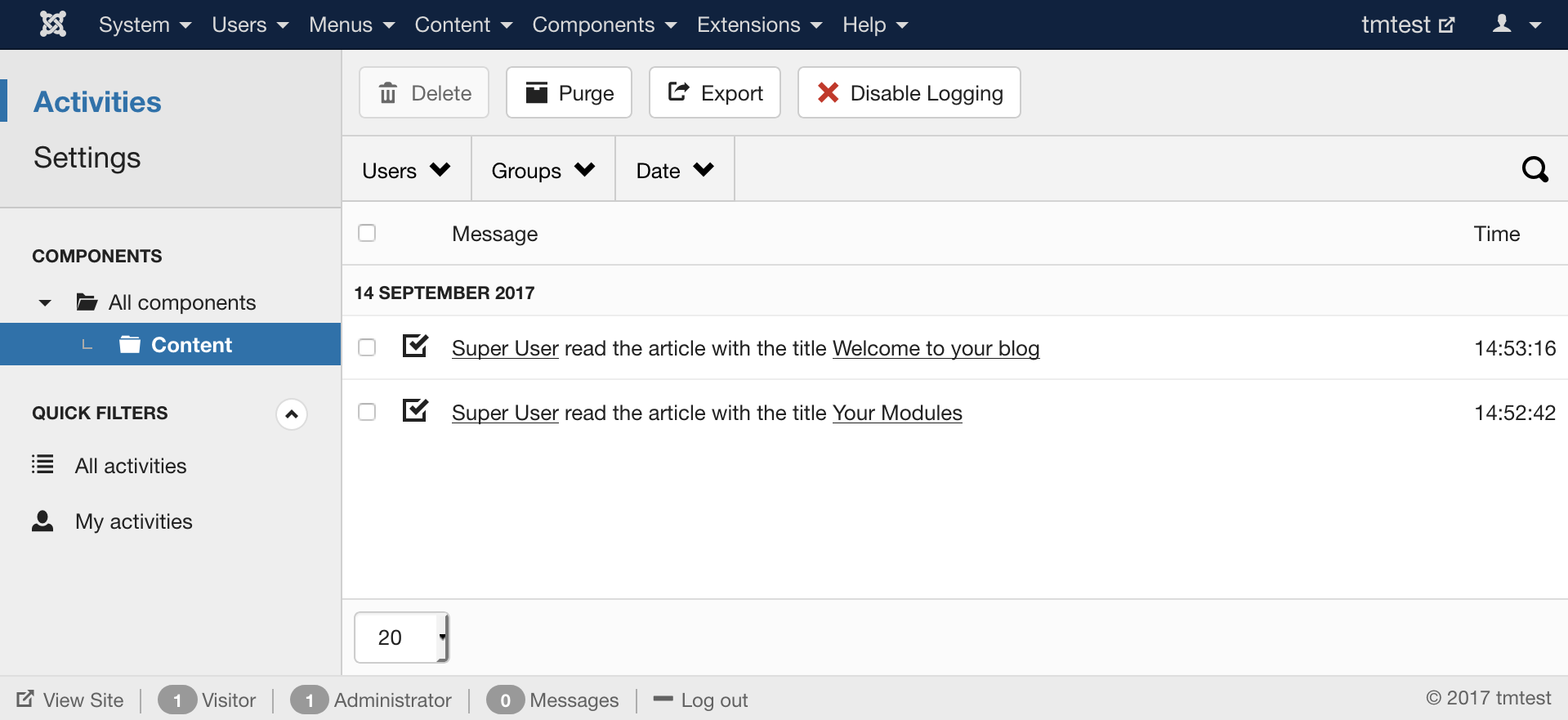Click the tmtest external site link icon

coord(1446,25)
